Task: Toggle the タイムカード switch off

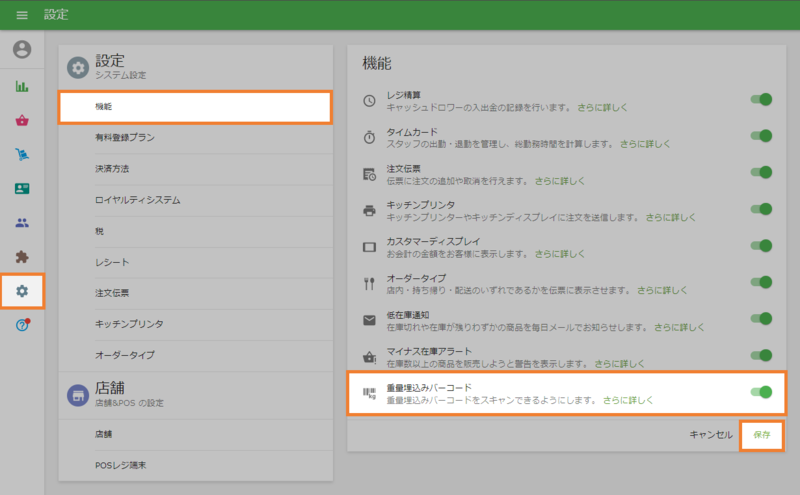Action: click(x=762, y=136)
